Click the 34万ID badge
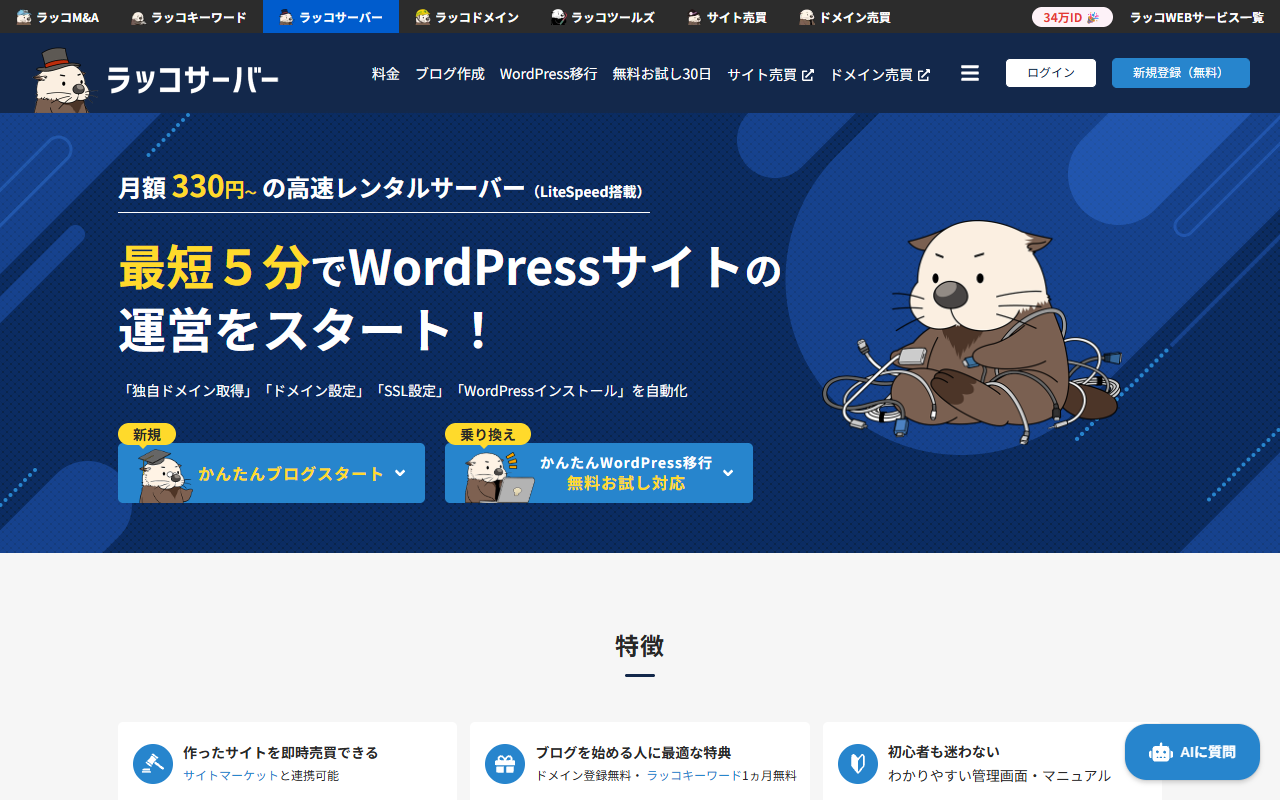The height and width of the screenshot is (800, 1280). click(x=1071, y=16)
